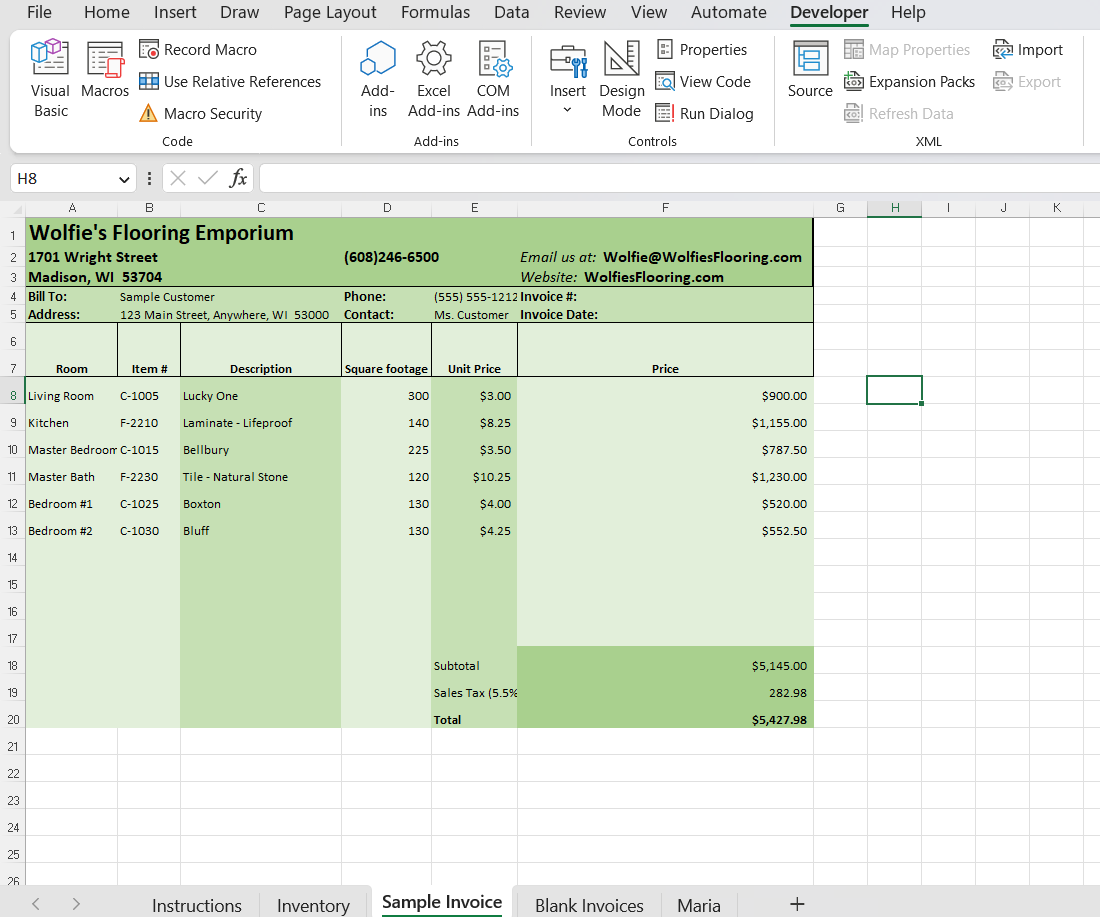Switch to the Review tab
This screenshot has height=917, width=1100.
[x=579, y=13]
